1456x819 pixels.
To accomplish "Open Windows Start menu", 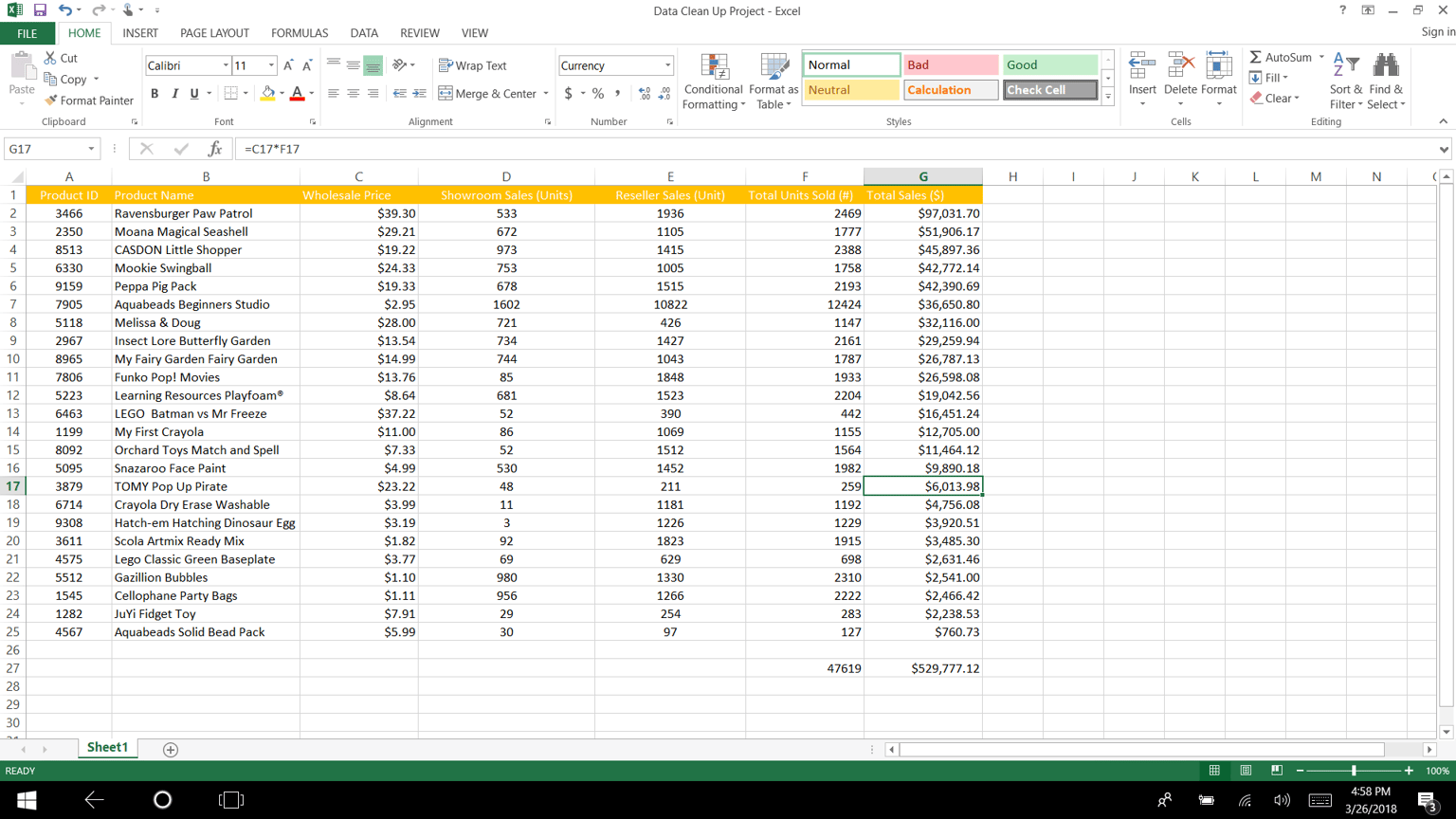I will coord(27,800).
